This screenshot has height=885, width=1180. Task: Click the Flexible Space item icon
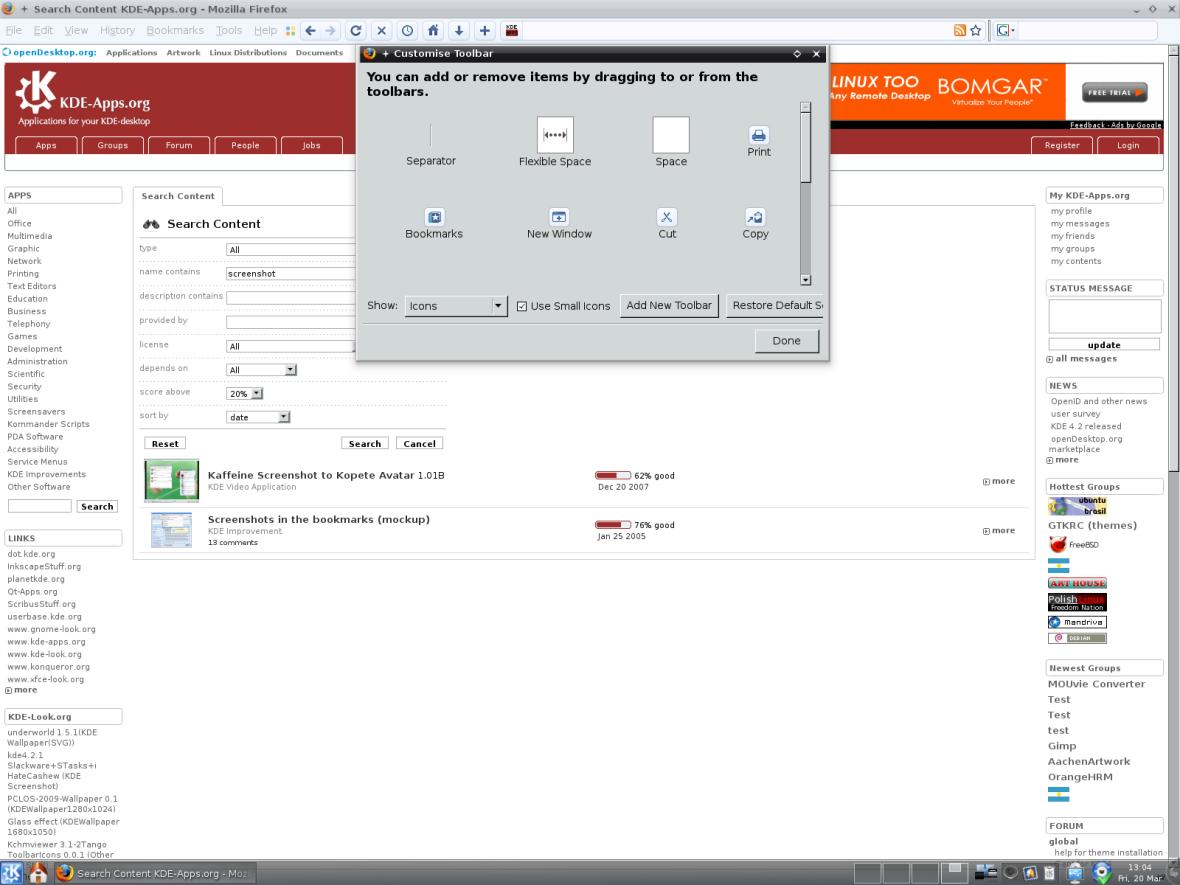(x=555, y=135)
